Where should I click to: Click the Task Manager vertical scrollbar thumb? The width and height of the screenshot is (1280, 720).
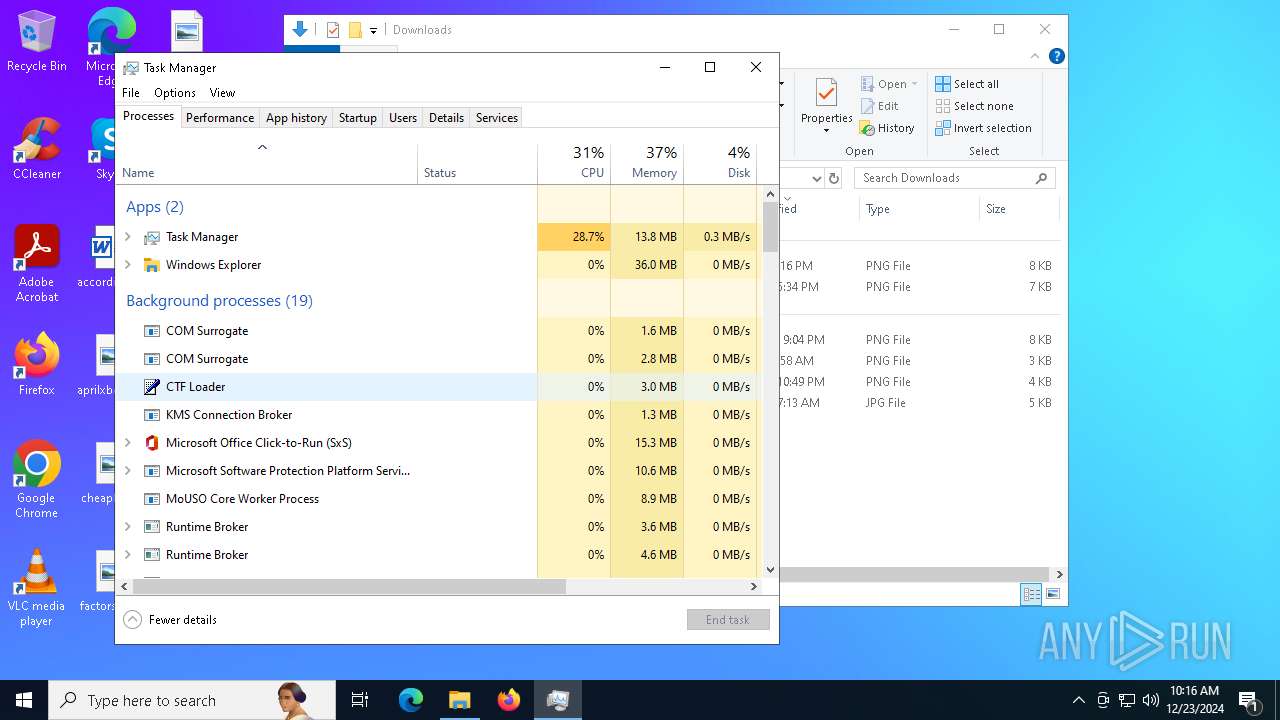771,227
